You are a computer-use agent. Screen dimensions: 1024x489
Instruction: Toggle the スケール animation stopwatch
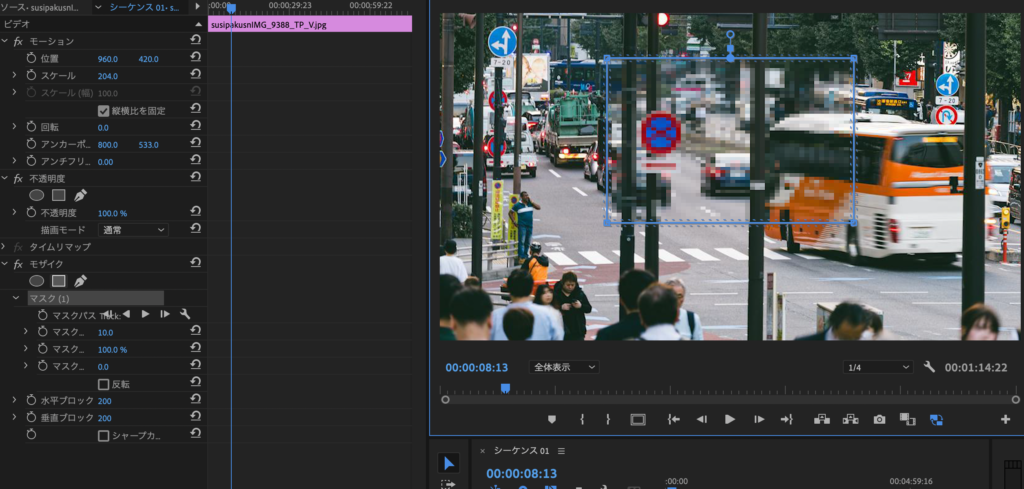pos(31,75)
